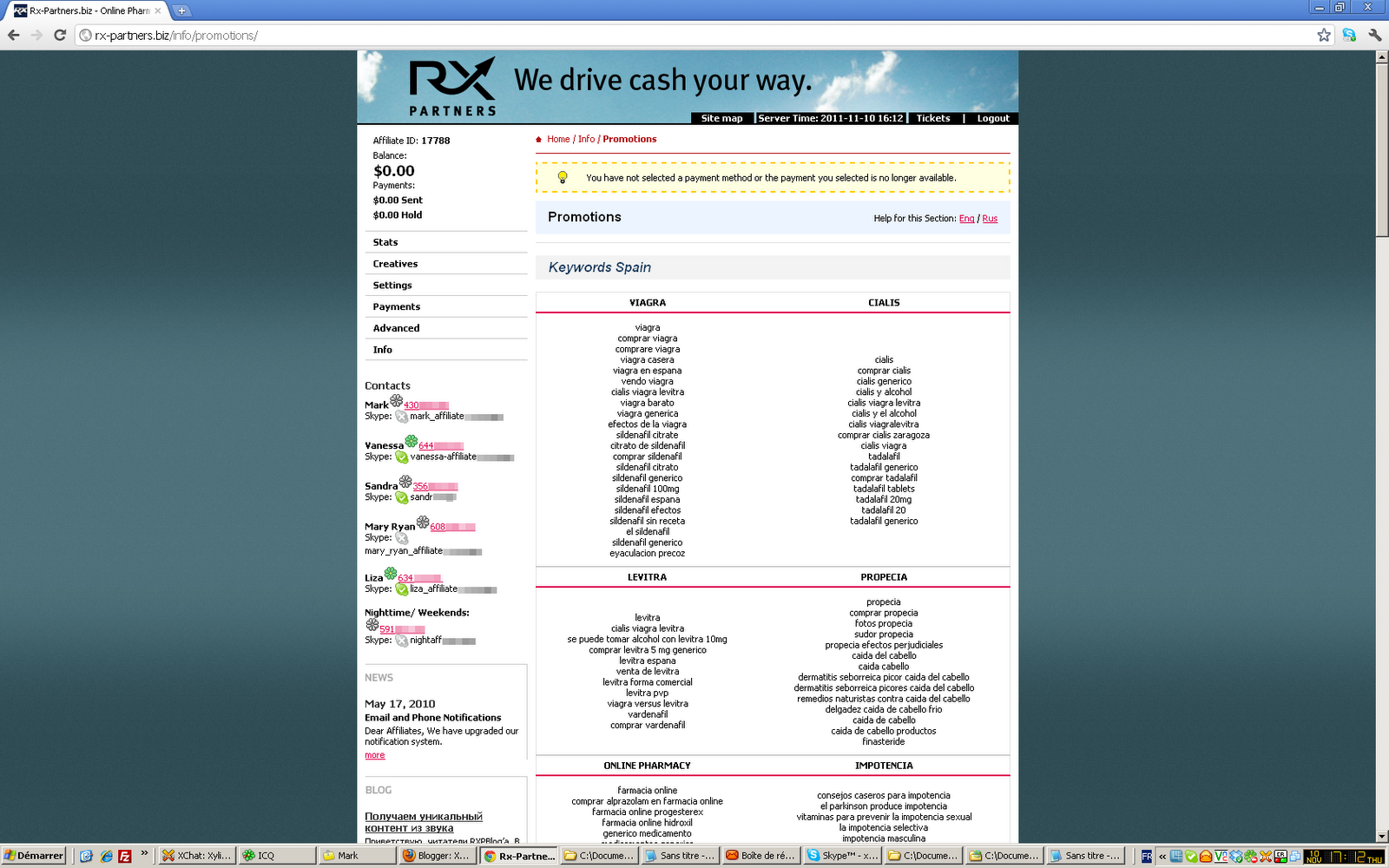Click Liza's Skype status icon
This screenshot has width=1389, height=868.
tap(402, 589)
